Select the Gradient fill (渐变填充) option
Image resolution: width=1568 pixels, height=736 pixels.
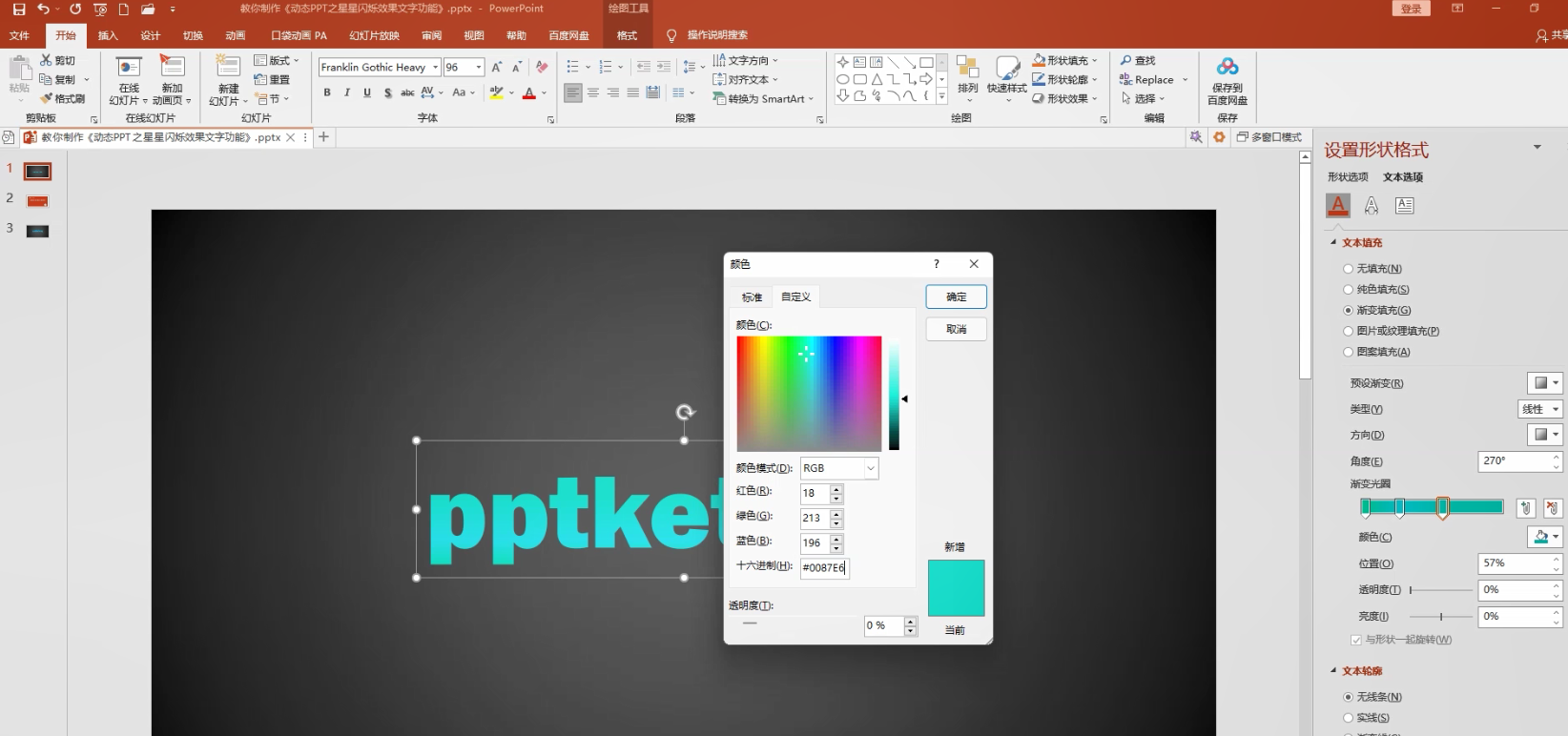click(x=1349, y=311)
